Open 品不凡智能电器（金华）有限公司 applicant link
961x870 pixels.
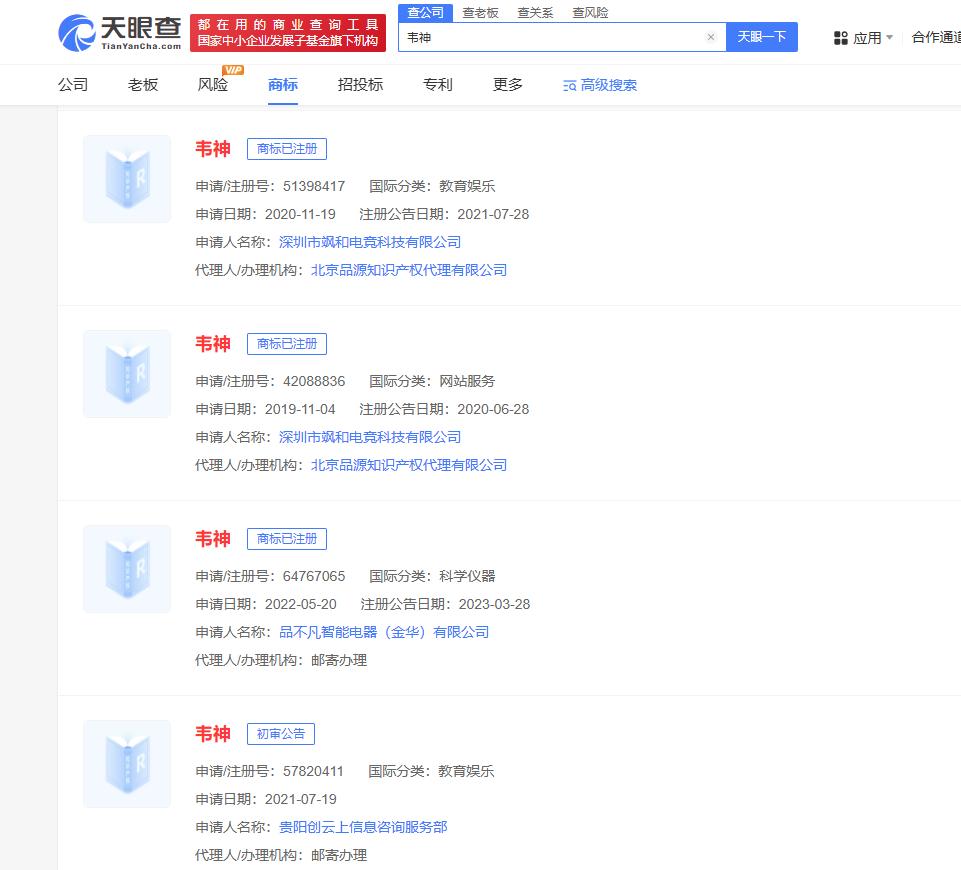384,632
